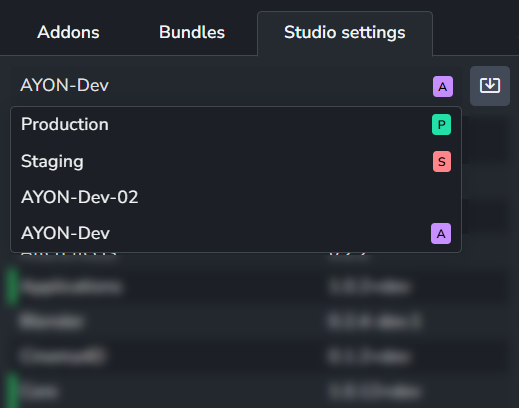Switch to the Addons tab

pyautogui.click(x=68, y=32)
